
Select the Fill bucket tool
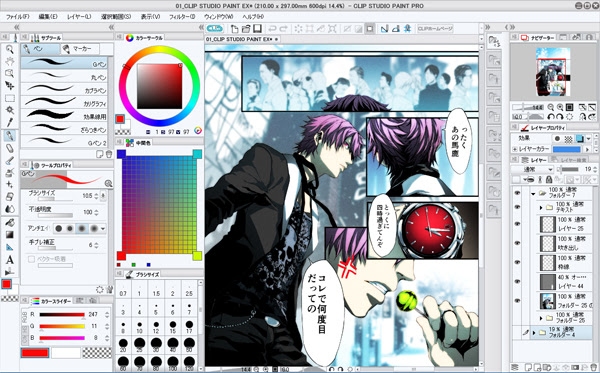10,222
